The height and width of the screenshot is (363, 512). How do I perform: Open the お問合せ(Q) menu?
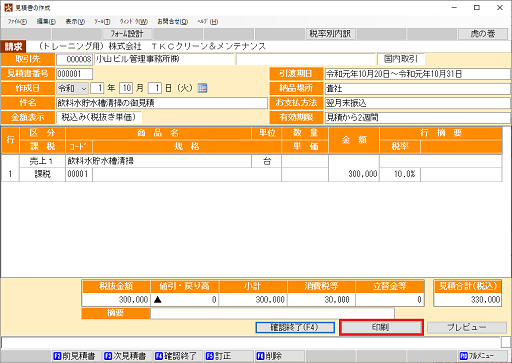coord(172,22)
